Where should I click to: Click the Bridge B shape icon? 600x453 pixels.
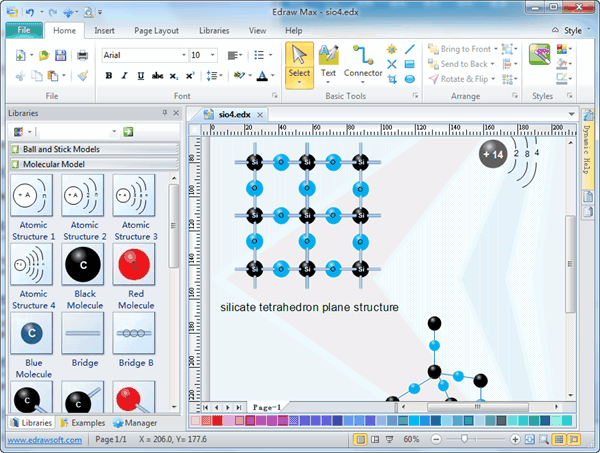(134, 335)
